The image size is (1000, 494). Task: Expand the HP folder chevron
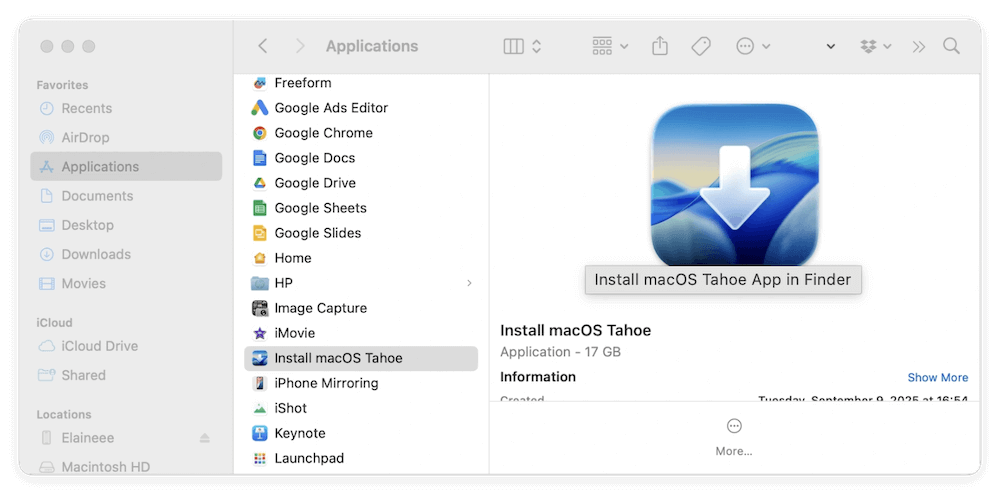[x=469, y=282]
